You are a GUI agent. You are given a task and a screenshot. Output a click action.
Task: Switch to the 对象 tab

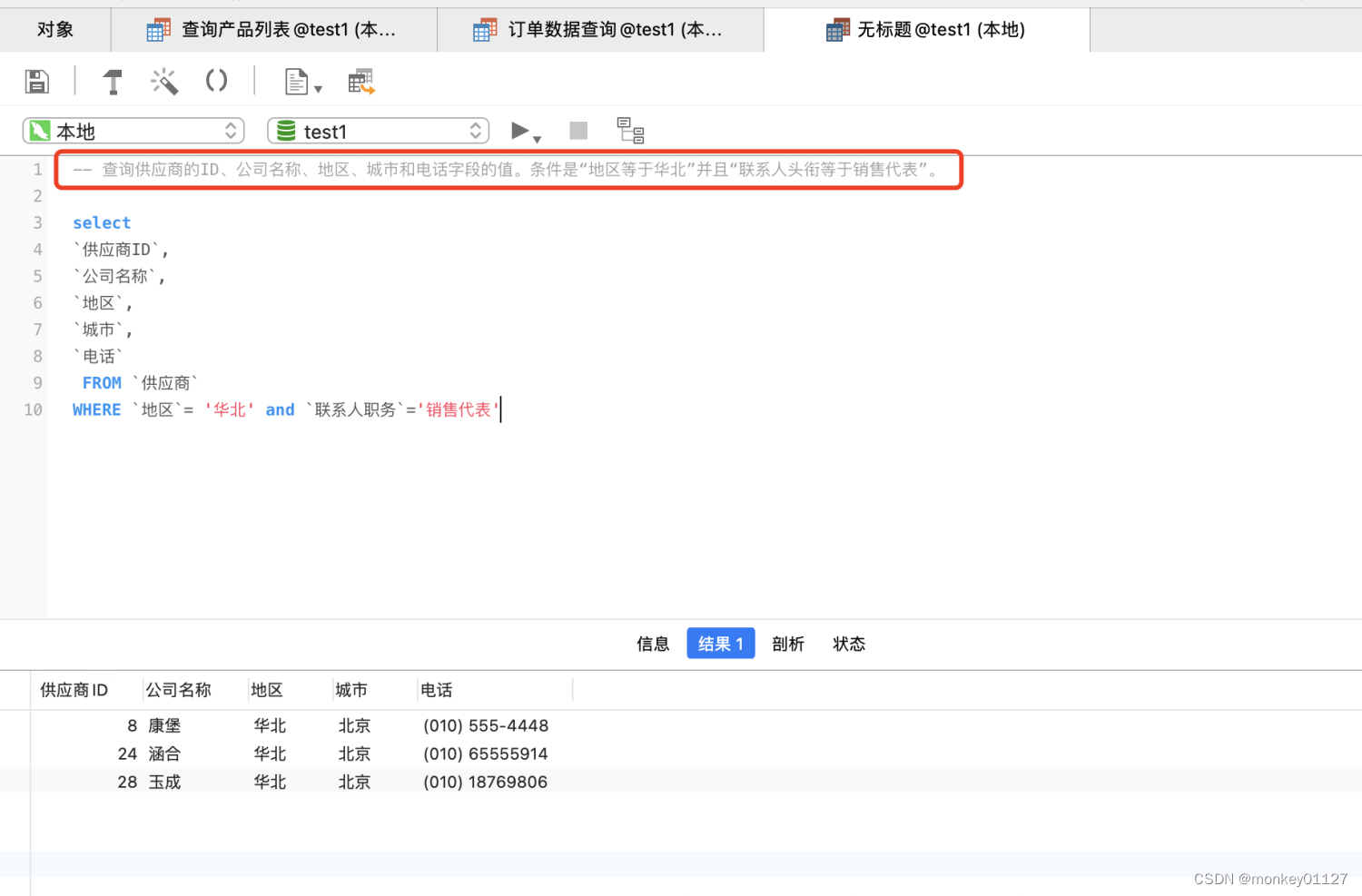point(55,30)
